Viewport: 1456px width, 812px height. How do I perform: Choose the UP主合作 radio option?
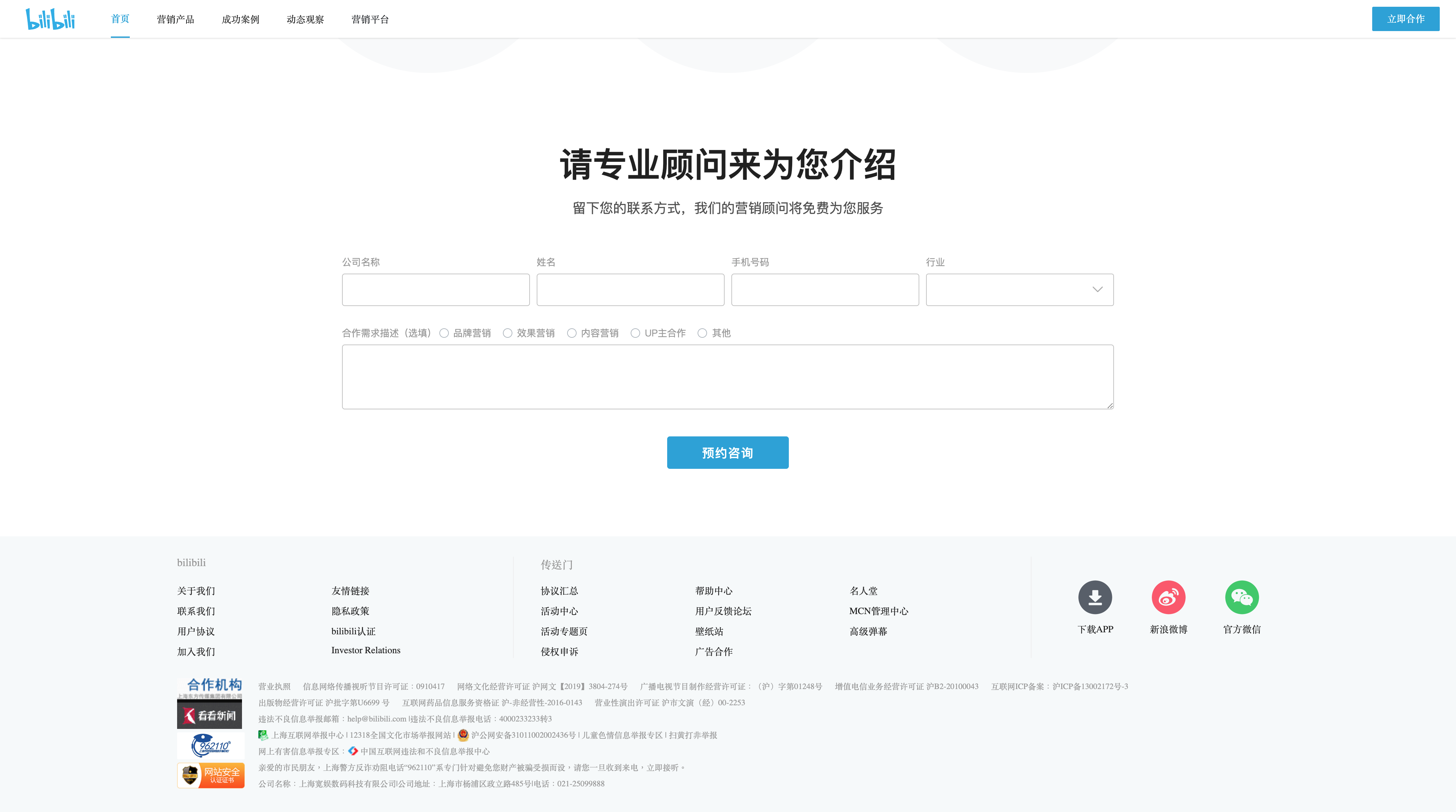[x=636, y=333]
